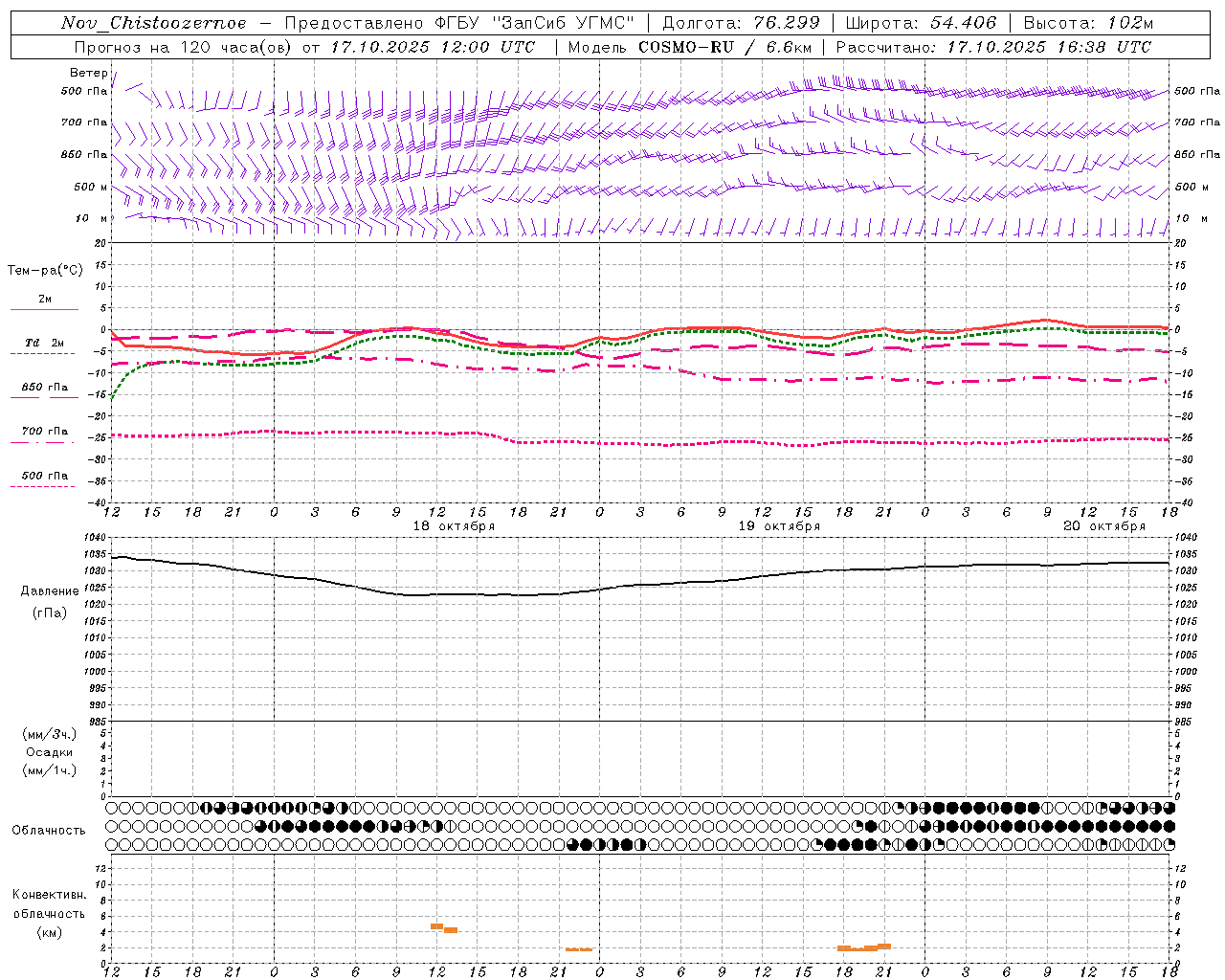This screenshot has height=980, width=1225.
Task: Click the 2м legend entry
Action: 45,300
